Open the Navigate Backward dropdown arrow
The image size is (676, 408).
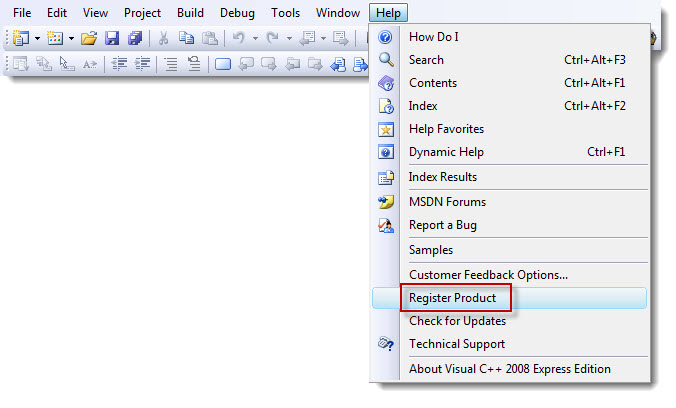coord(323,38)
